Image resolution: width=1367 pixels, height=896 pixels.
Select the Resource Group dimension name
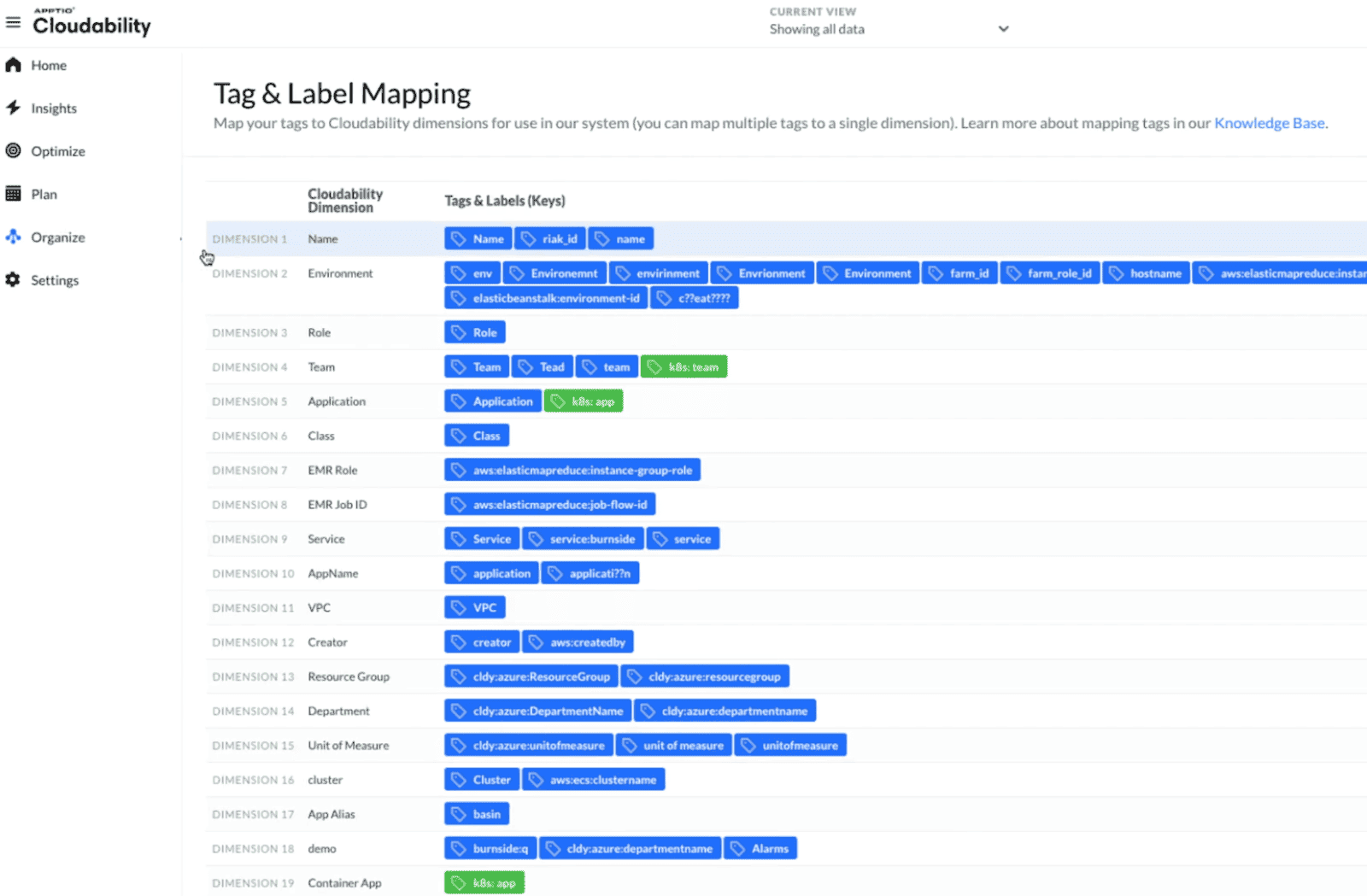[x=349, y=676]
